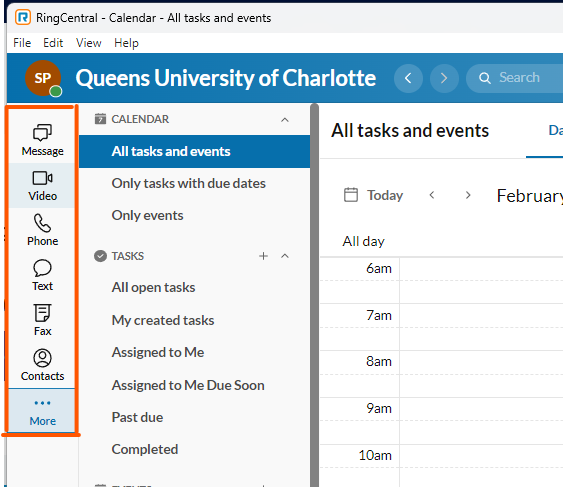Collapse the CALENDAR section

click(x=285, y=120)
